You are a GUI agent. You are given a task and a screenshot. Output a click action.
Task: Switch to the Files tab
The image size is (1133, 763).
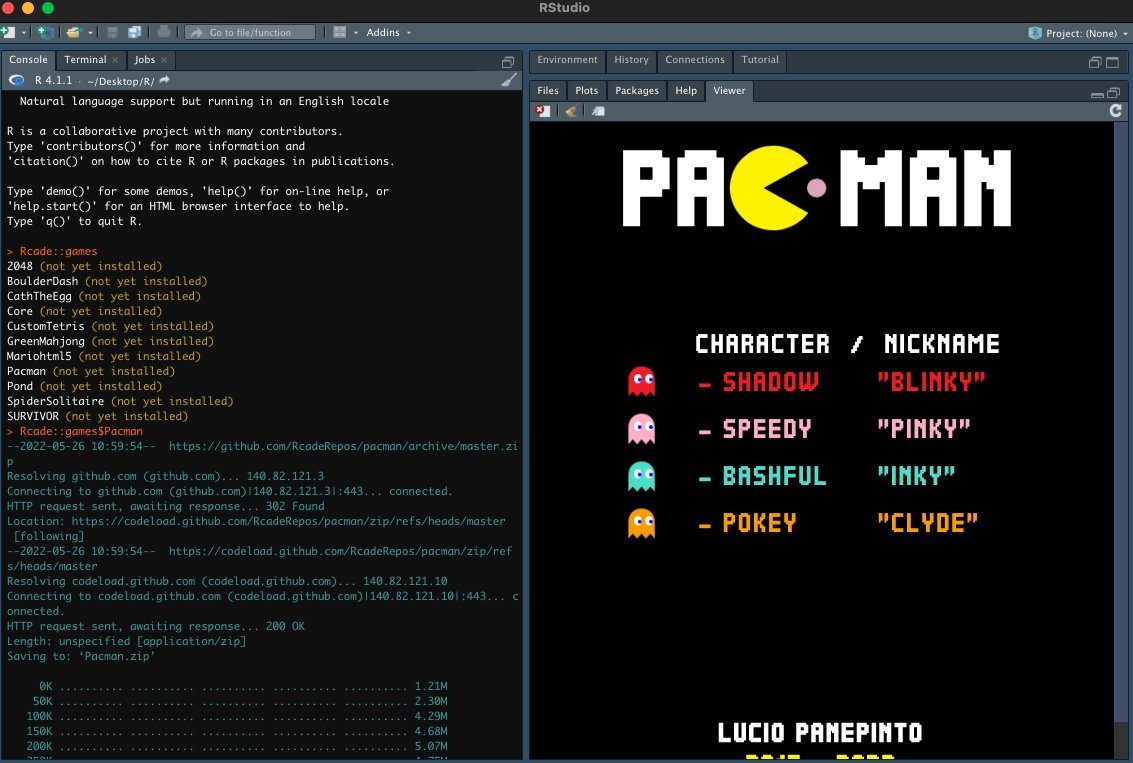pos(548,91)
